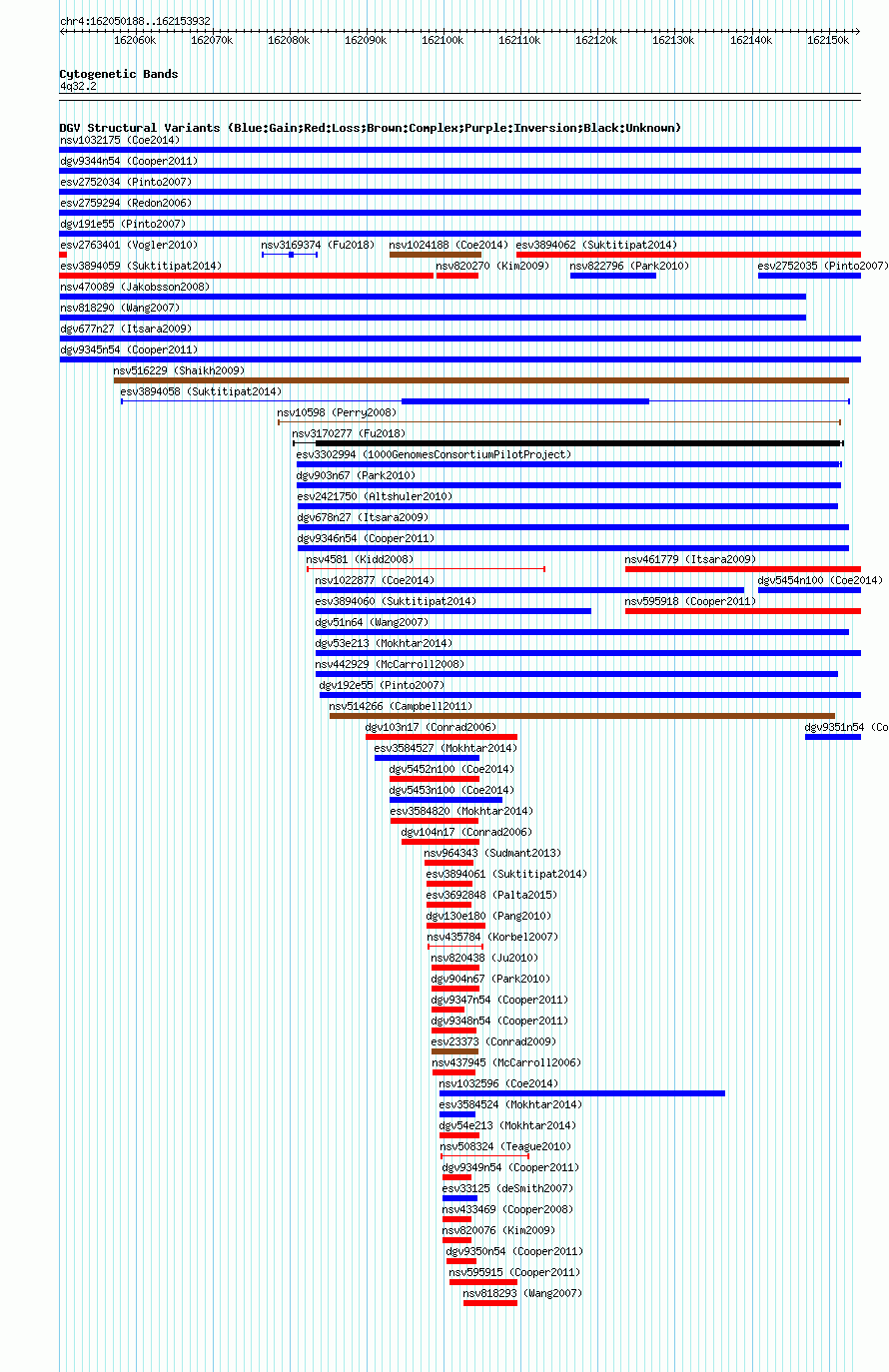Click esv2759294 (Redon2006) label

tap(126, 203)
